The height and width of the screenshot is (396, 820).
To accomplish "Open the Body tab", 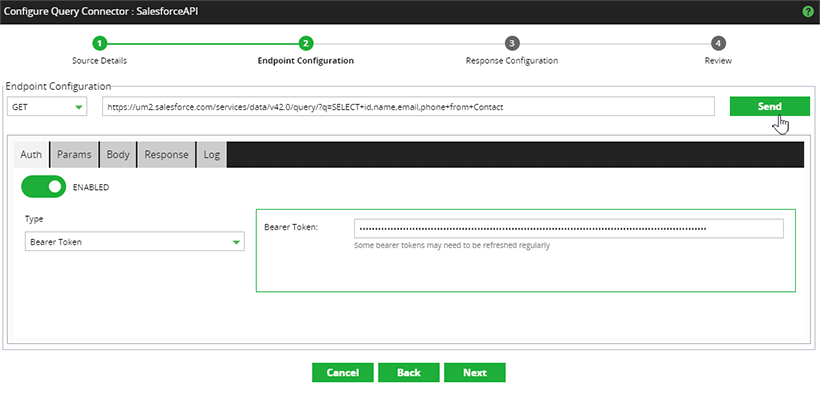I will click(118, 154).
